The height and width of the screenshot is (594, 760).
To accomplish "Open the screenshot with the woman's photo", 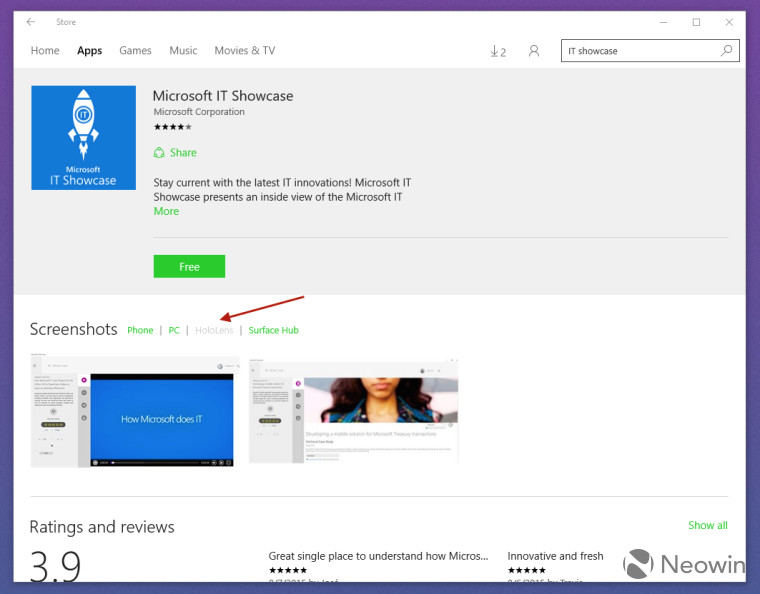I will (353, 411).
